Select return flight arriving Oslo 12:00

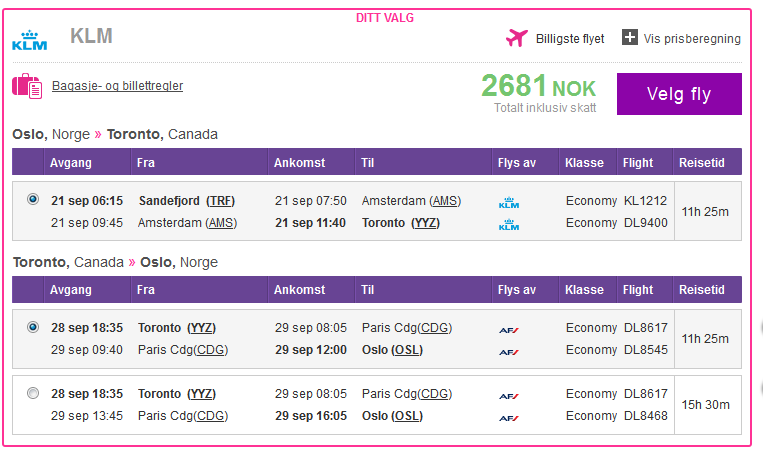(33, 327)
